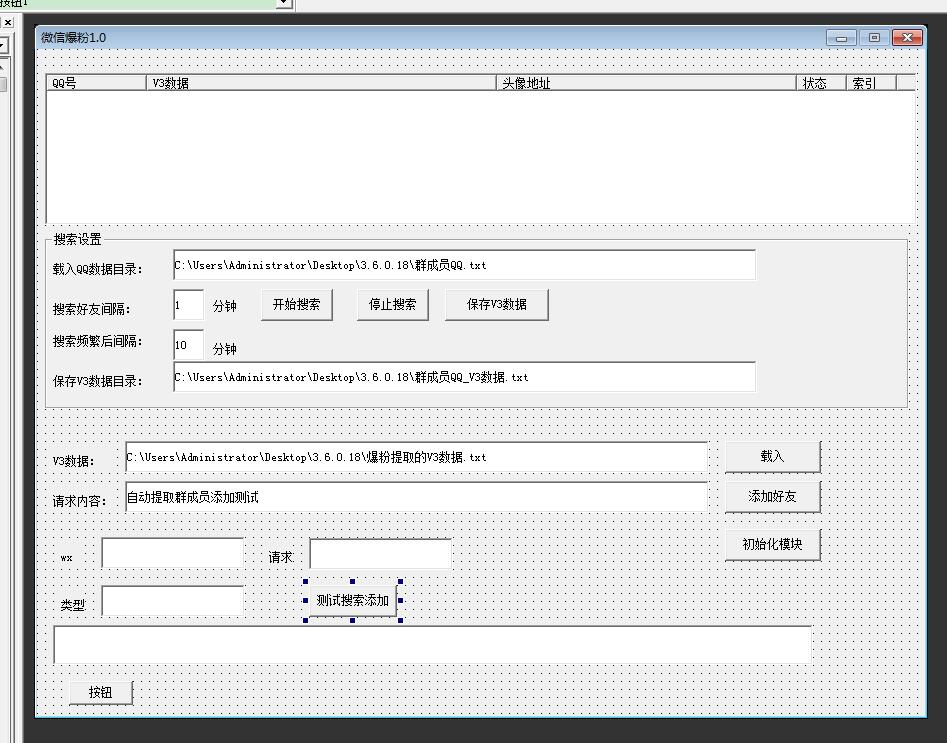
Task: Select the 载入QQ数据目录 label
Action: pyautogui.click(x=97, y=269)
